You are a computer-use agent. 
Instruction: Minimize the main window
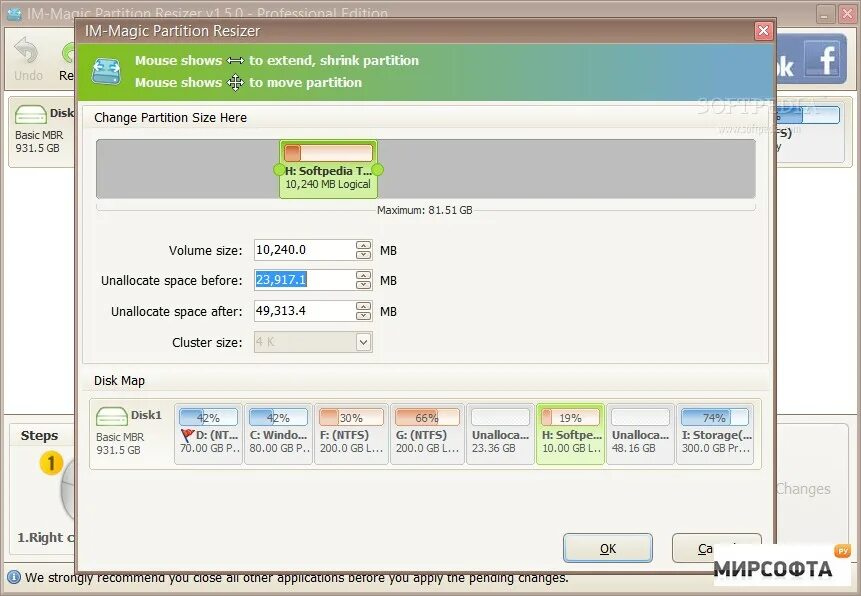pos(824,15)
